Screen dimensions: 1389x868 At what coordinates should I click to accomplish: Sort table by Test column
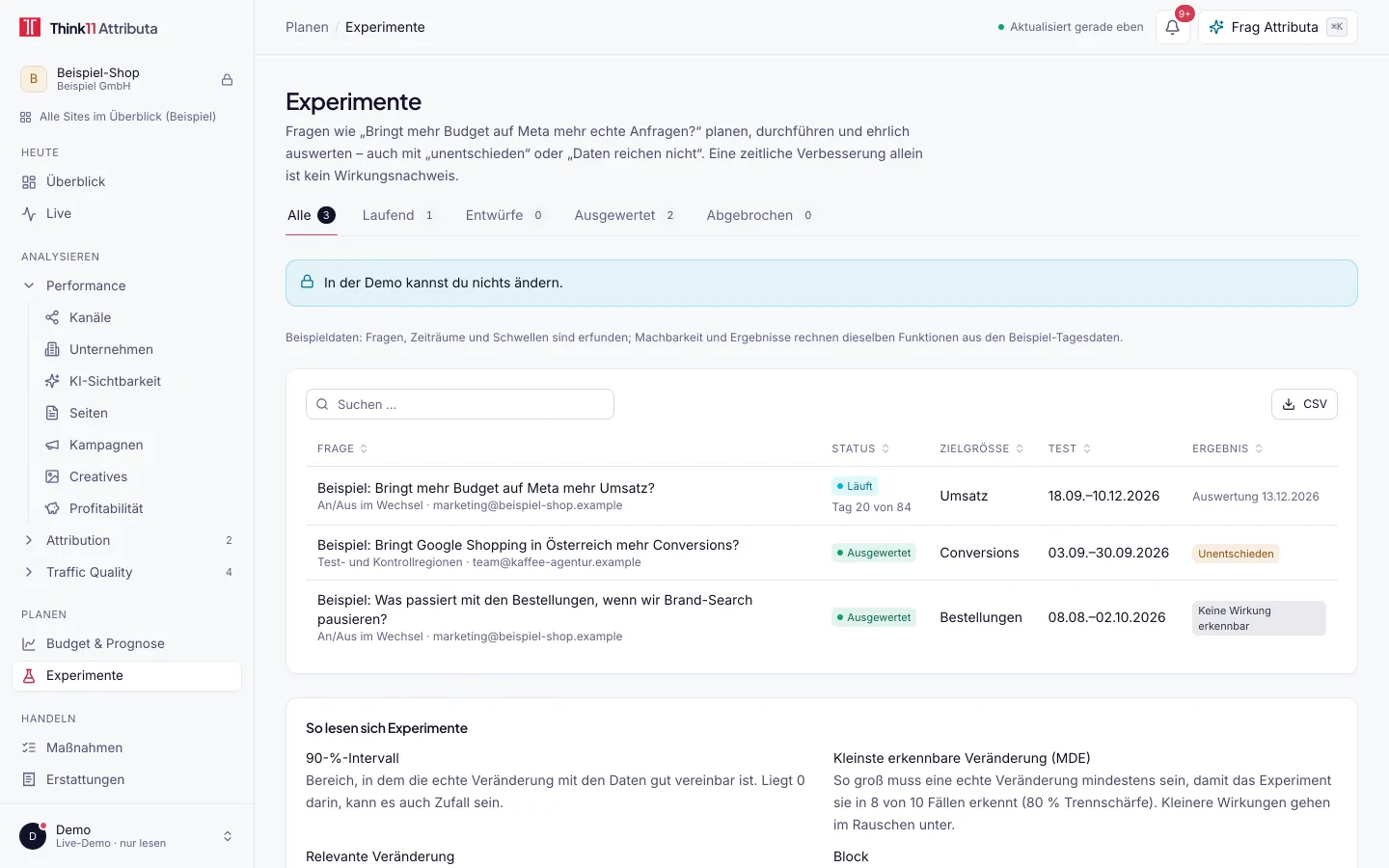(1070, 448)
